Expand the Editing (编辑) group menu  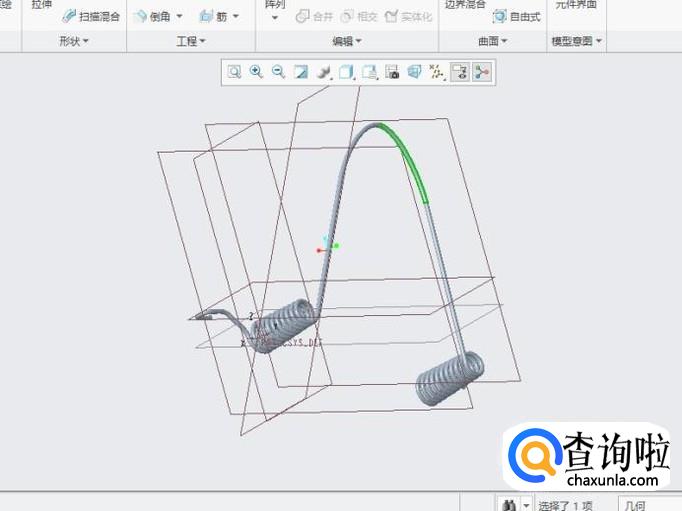coord(347,41)
